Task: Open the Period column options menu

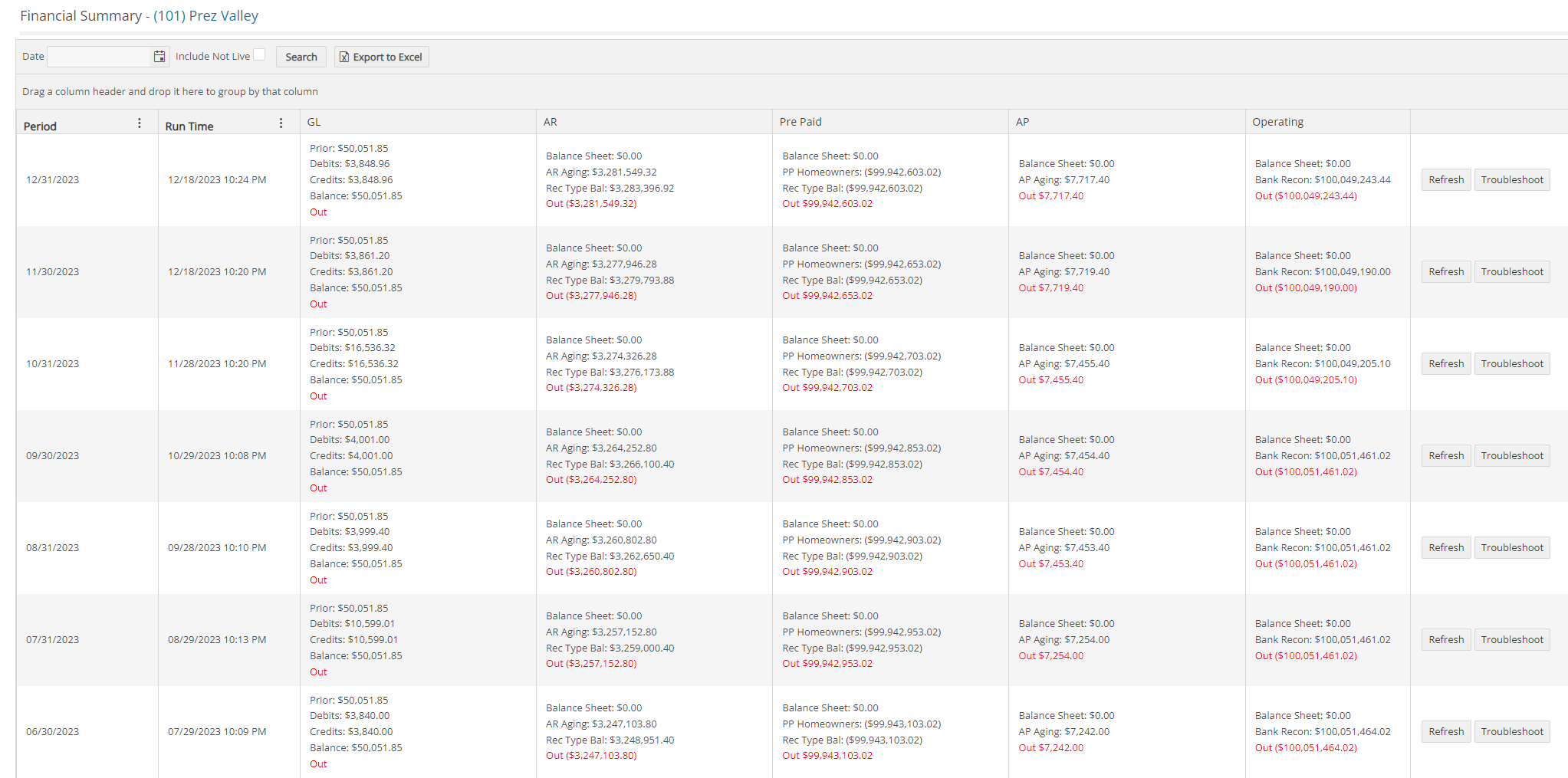Action: tap(139, 123)
